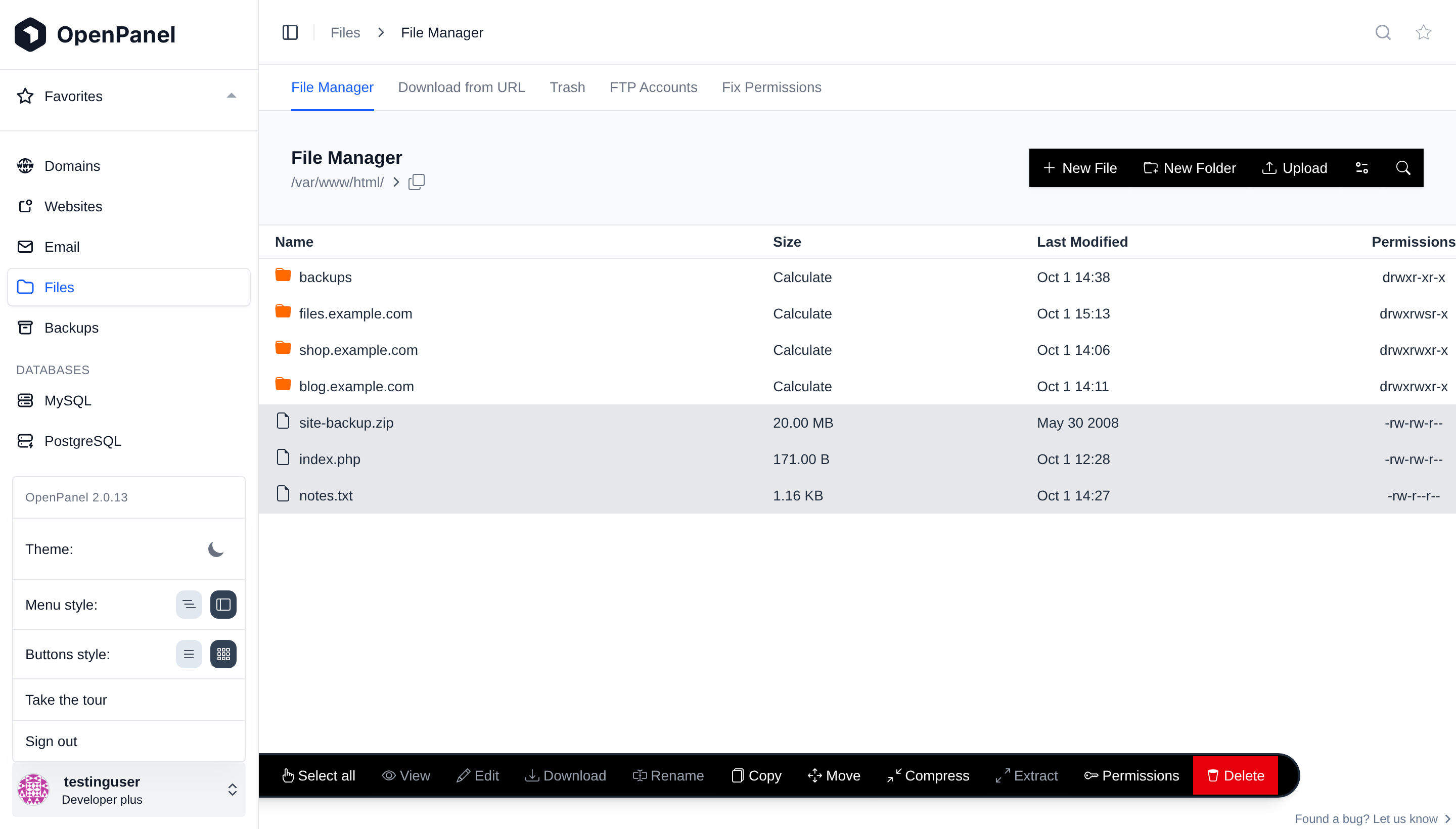Screen dimensions: 1456x829
Task: Click New Folder button
Action: pos(1190,168)
